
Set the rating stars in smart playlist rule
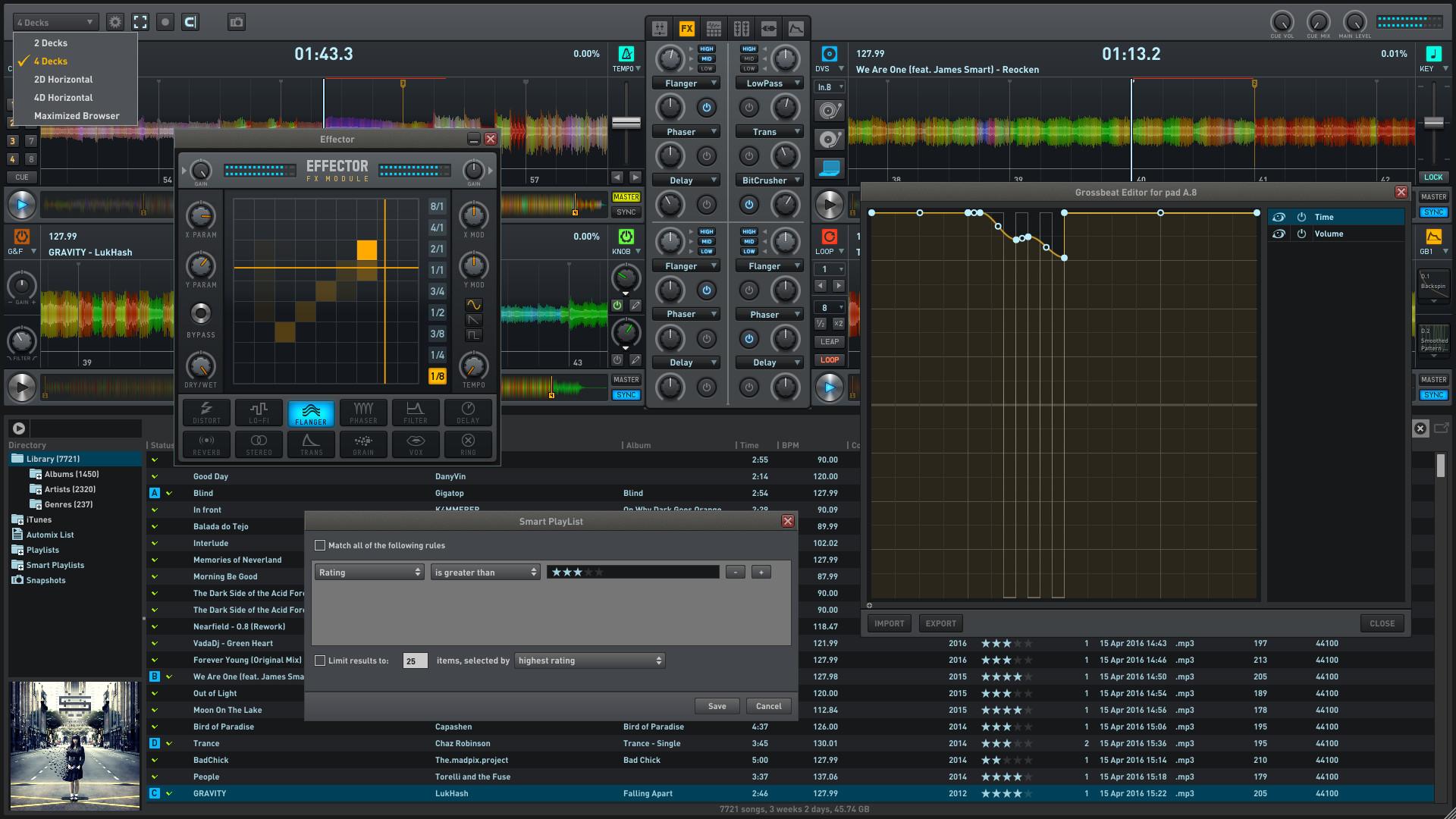pyautogui.click(x=578, y=573)
